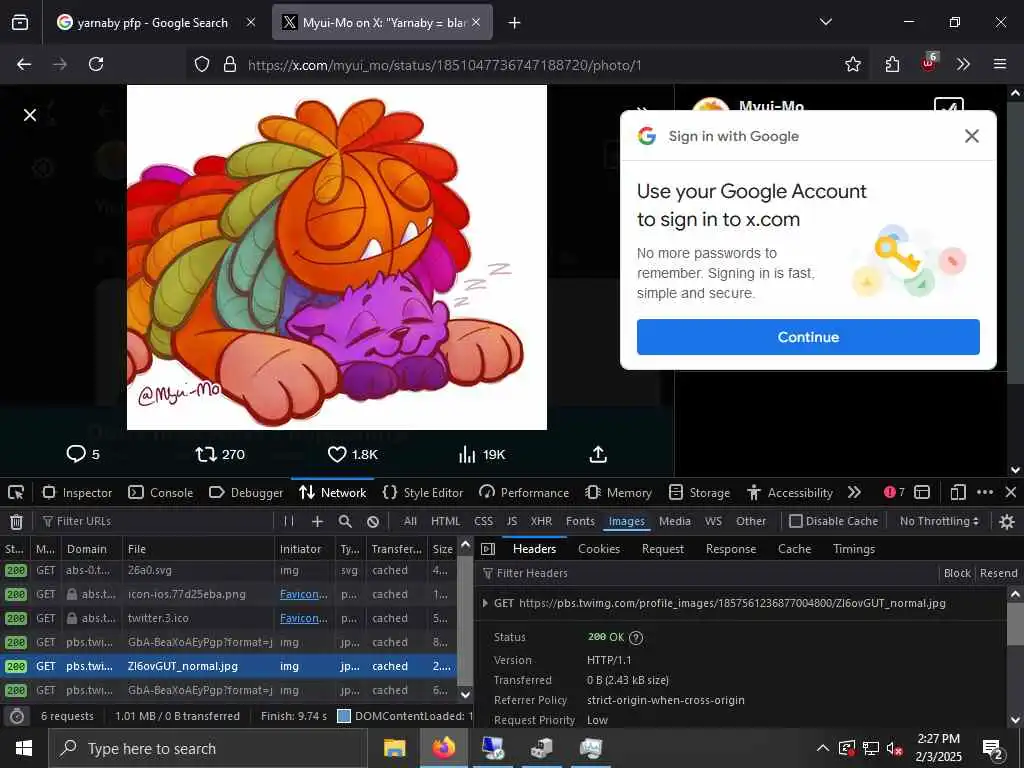1024x768 pixels.
Task: Open a new browser tab
Action: point(515,23)
